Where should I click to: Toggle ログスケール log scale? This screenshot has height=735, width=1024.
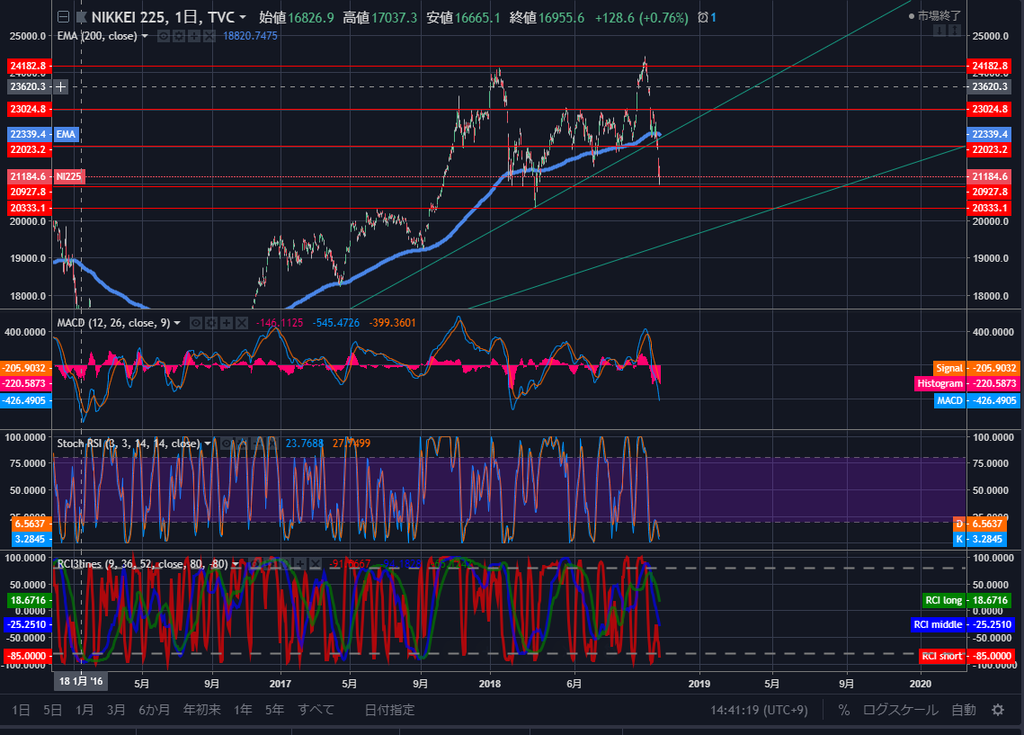click(900, 710)
